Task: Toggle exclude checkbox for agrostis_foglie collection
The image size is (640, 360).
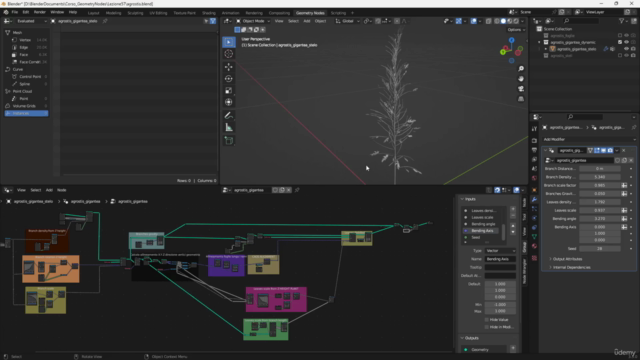Action: click(x=620, y=36)
